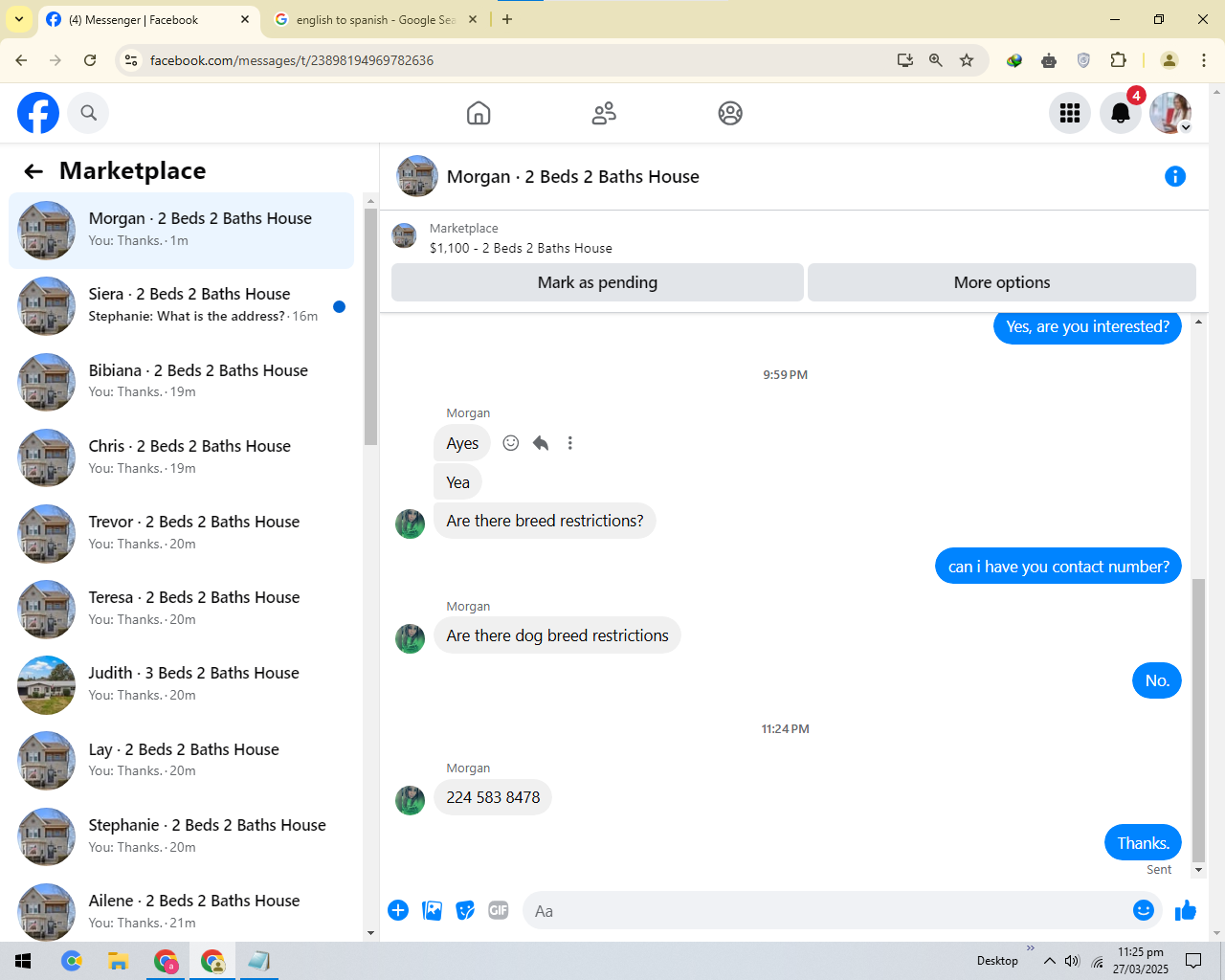Open the Judith 3 Beds 2 Baths conversation
The image size is (1225, 980).
182,685
